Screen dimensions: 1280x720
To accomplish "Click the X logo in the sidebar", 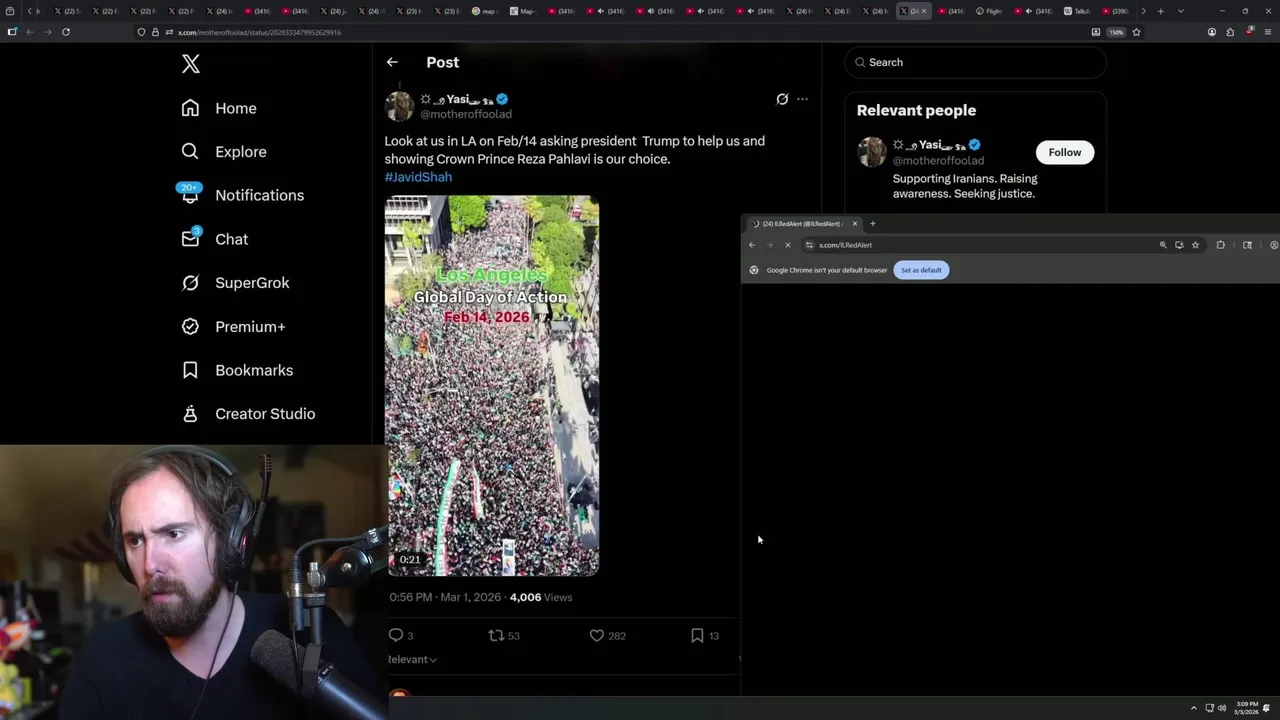I will click(191, 64).
